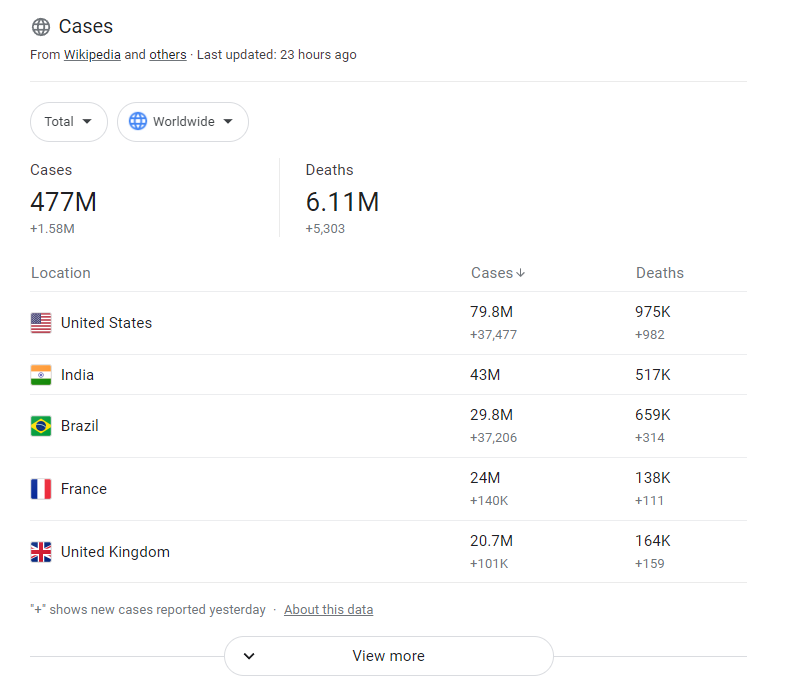Viewport: 809px width, 698px height.
Task: Sort by the Deaths column header
Action: (660, 273)
